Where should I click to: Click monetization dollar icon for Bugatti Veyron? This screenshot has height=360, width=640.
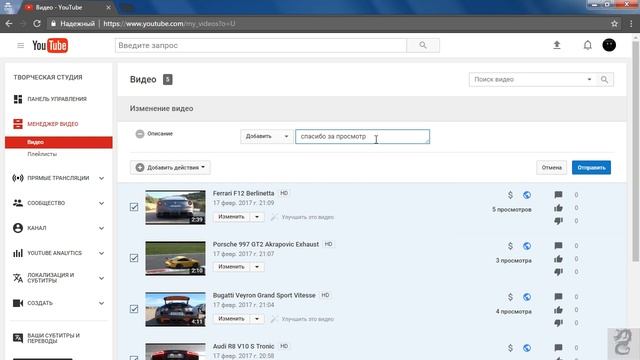tap(510, 297)
